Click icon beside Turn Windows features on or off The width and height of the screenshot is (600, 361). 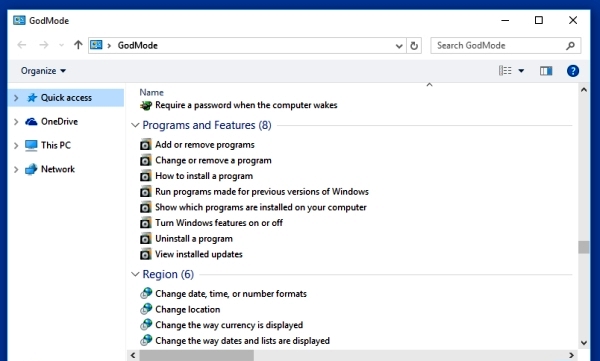click(145, 223)
